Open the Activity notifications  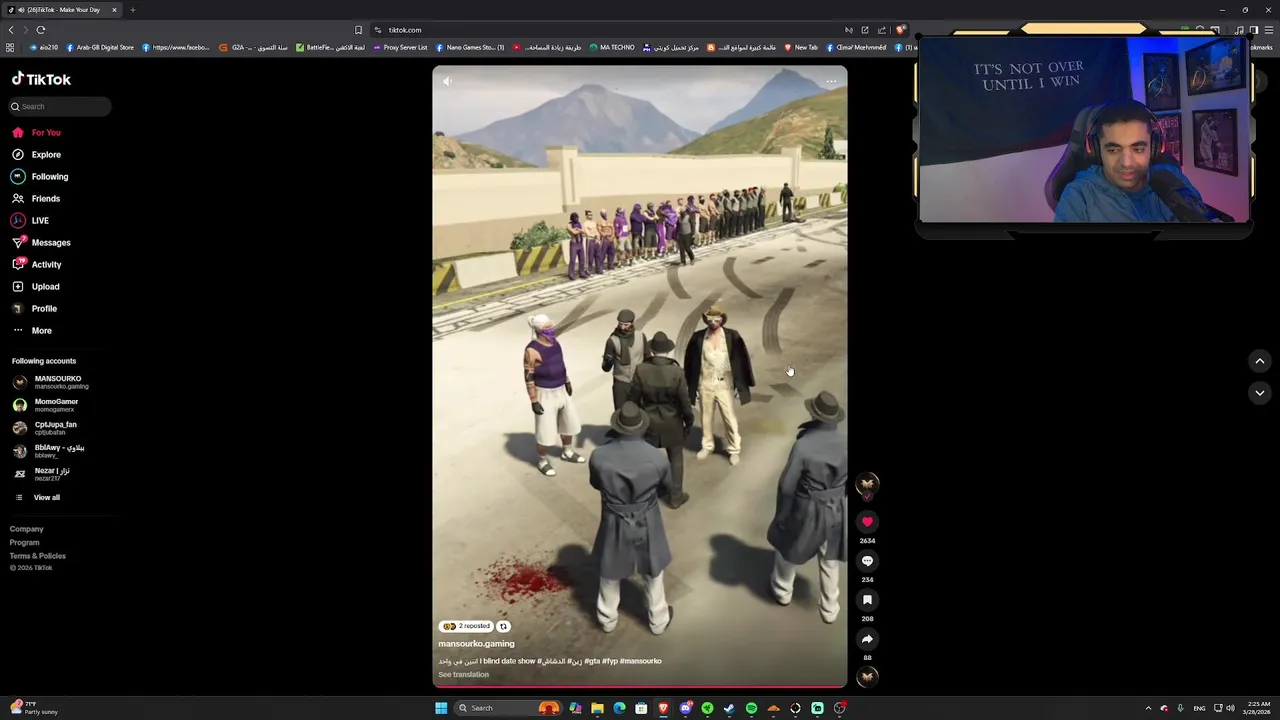pyautogui.click(x=37, y=264)
